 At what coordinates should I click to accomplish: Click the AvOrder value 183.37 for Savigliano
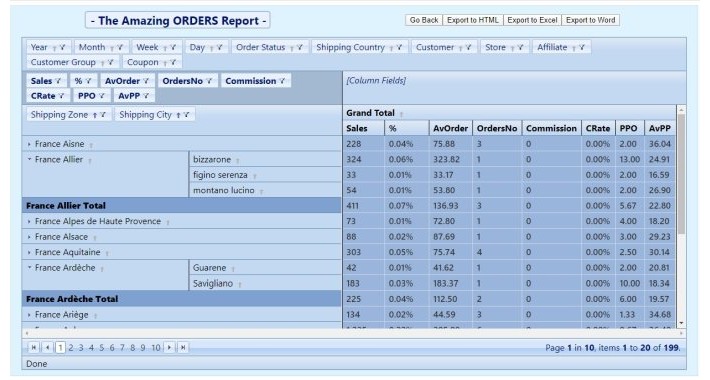pyautogui.click(x=446, y=284)
